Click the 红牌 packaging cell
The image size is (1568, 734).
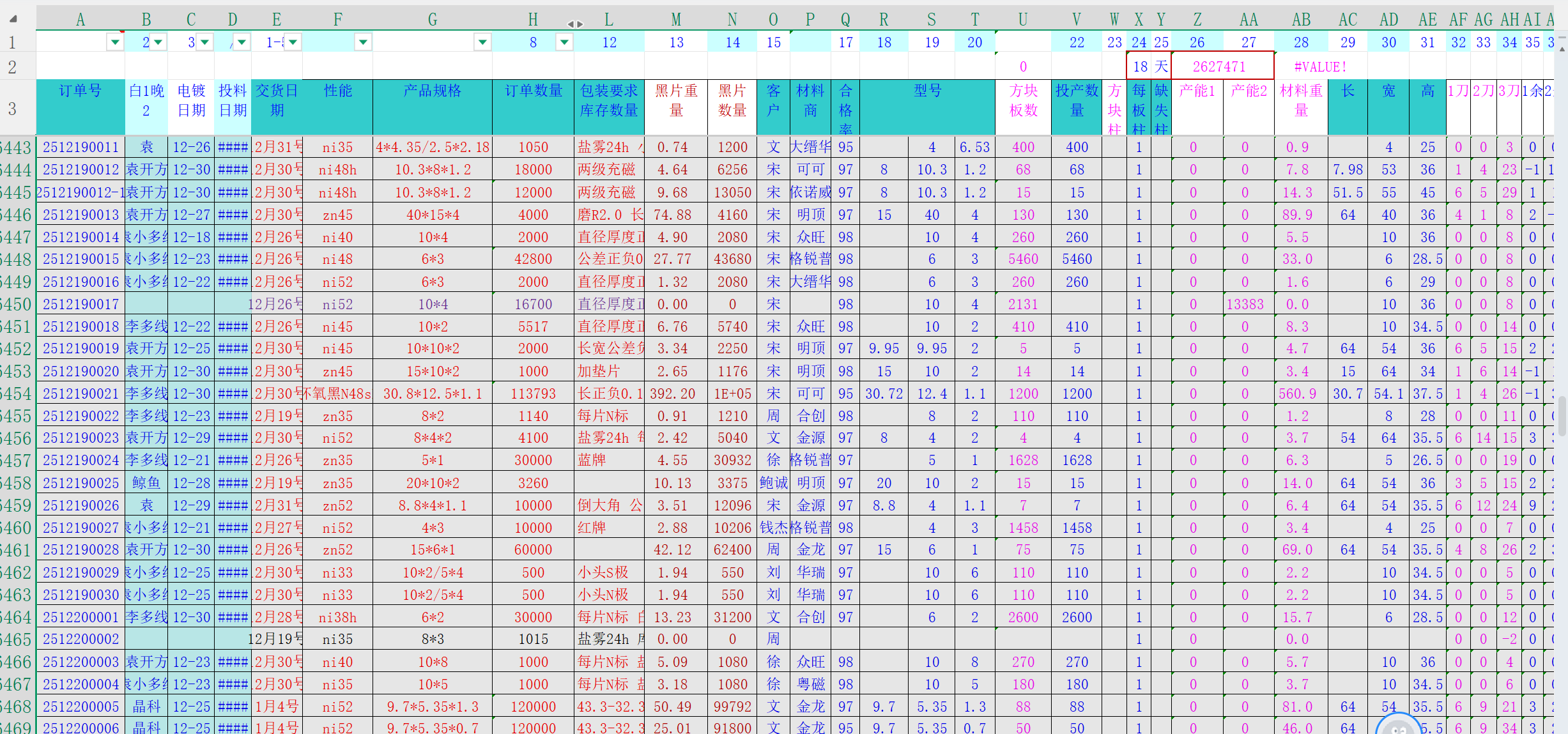tap(609, 528)
